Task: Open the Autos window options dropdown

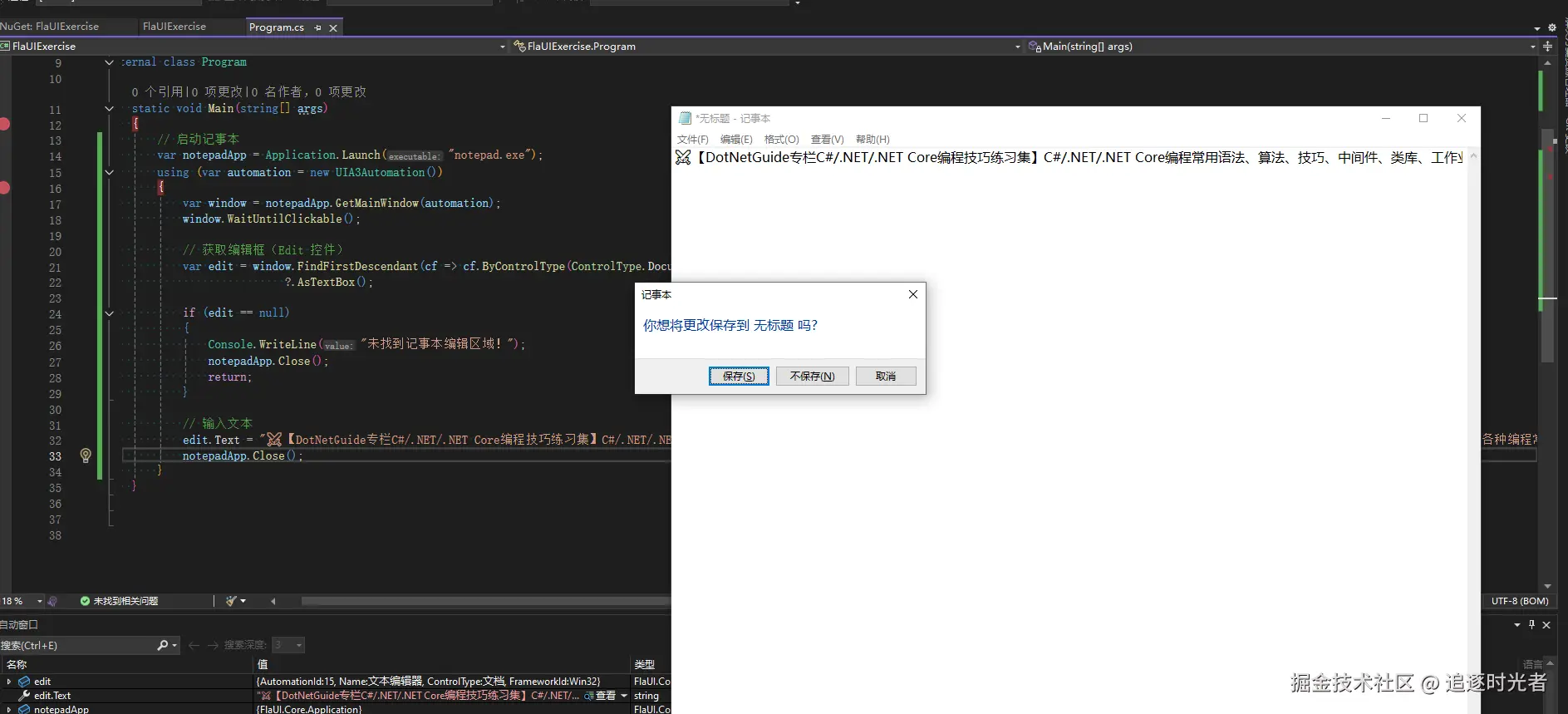Action: pos(1517,625)
